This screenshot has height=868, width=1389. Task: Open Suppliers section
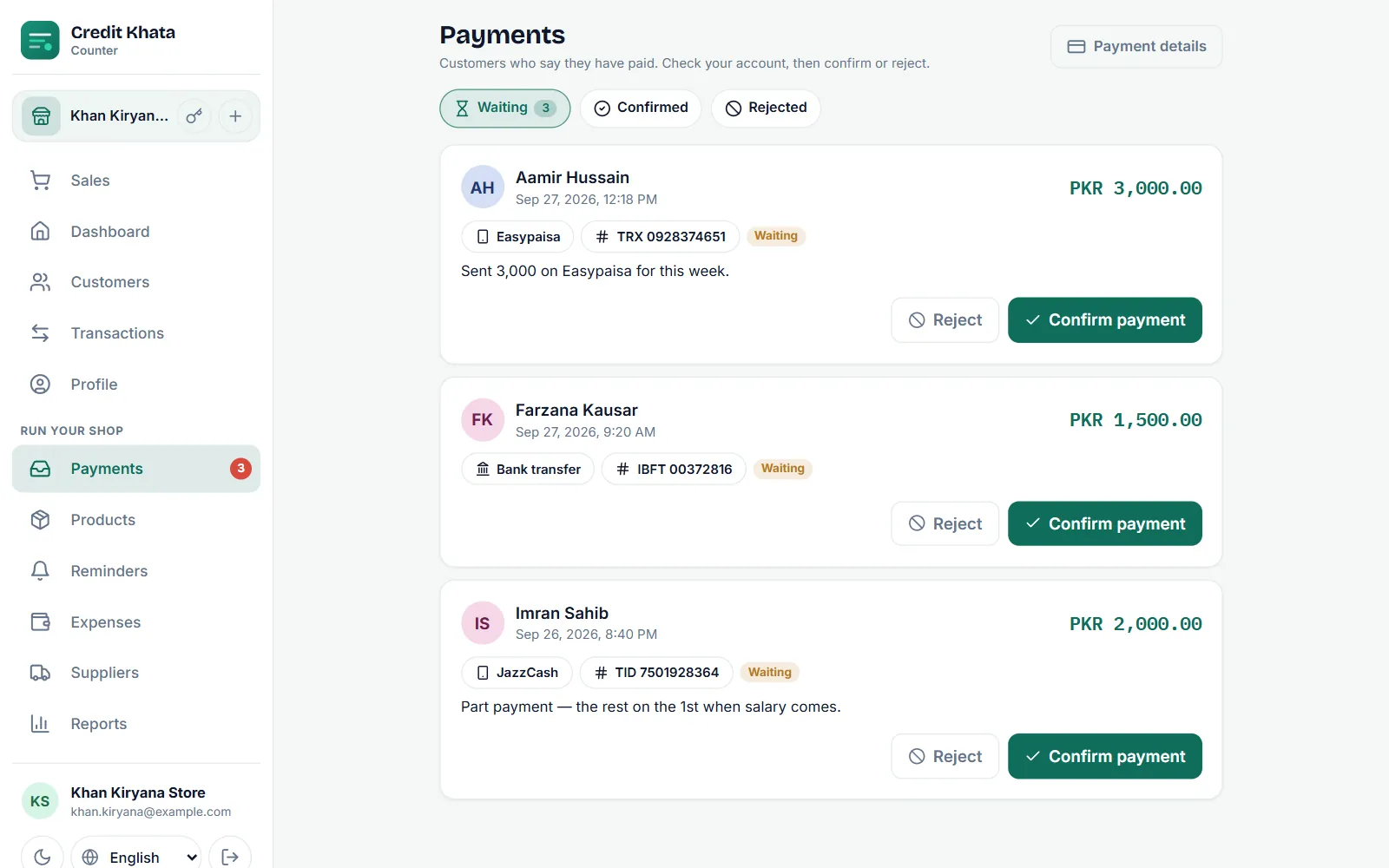[x=136, y=673]
